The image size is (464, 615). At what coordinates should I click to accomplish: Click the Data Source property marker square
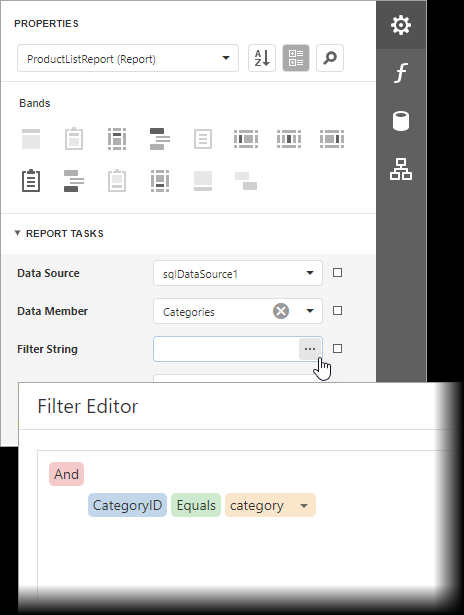tap(337, 273)
